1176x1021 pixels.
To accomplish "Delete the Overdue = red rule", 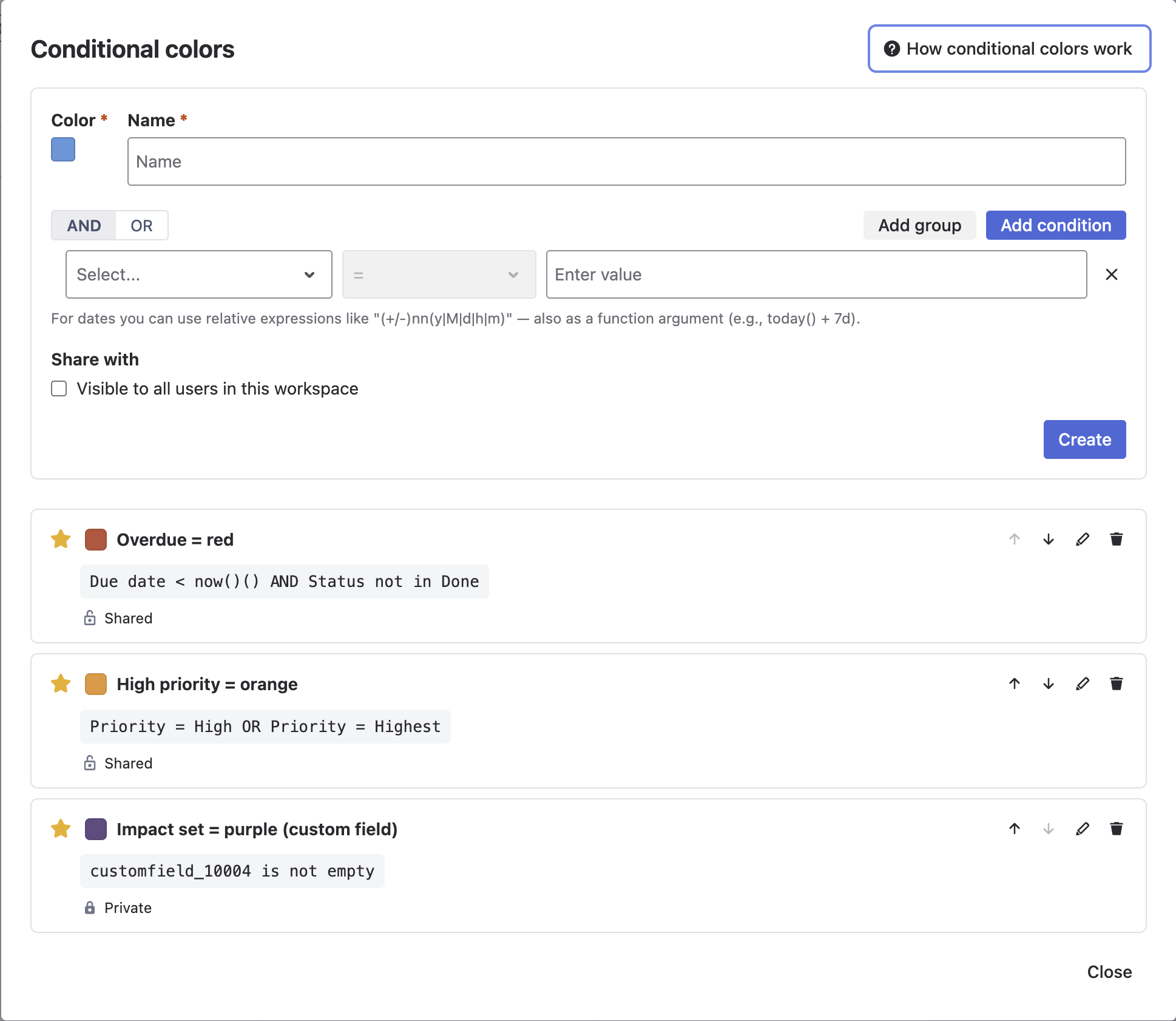I will 1117,539.
